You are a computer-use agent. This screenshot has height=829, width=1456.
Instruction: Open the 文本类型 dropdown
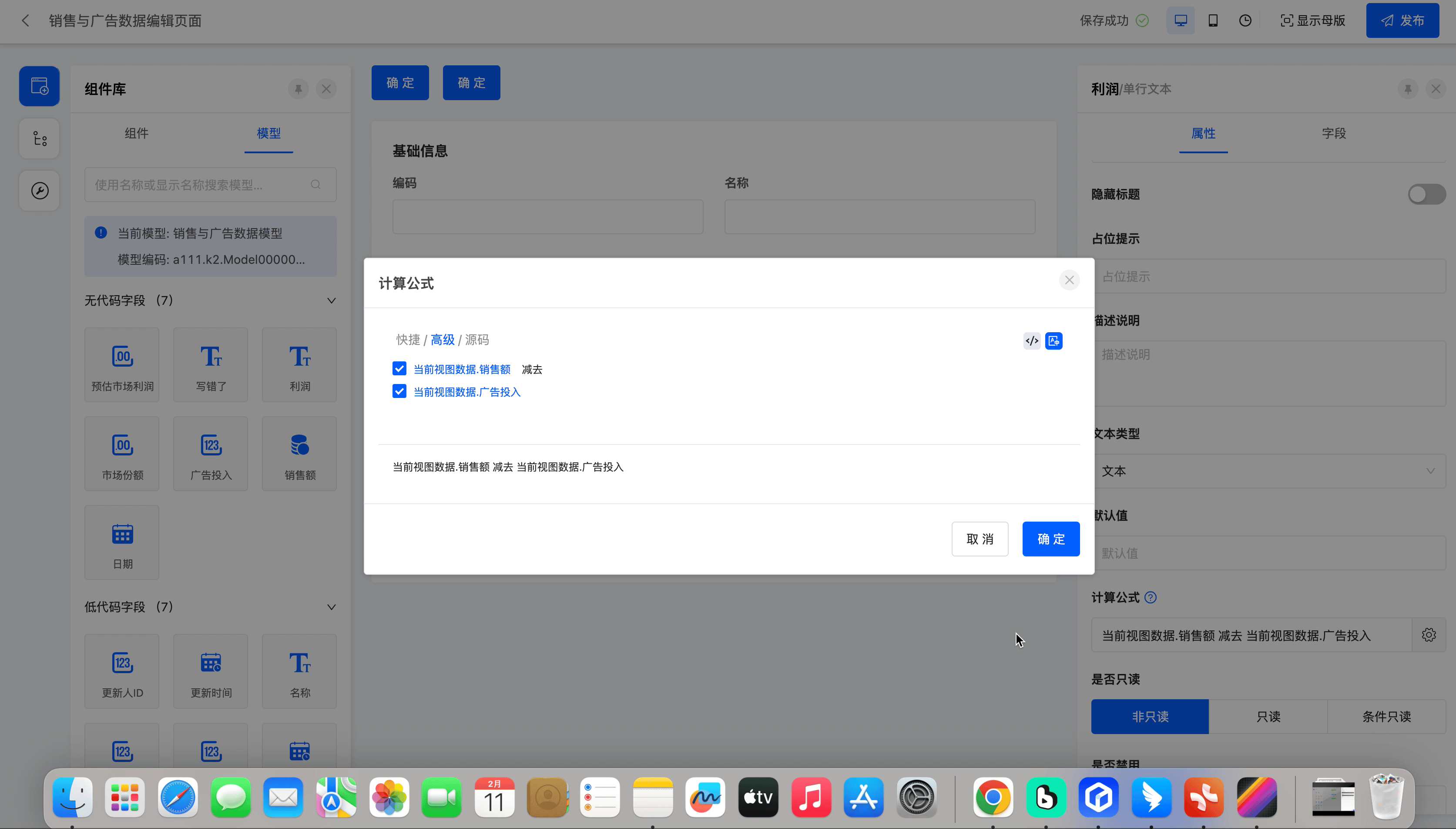pos(1268,471)
